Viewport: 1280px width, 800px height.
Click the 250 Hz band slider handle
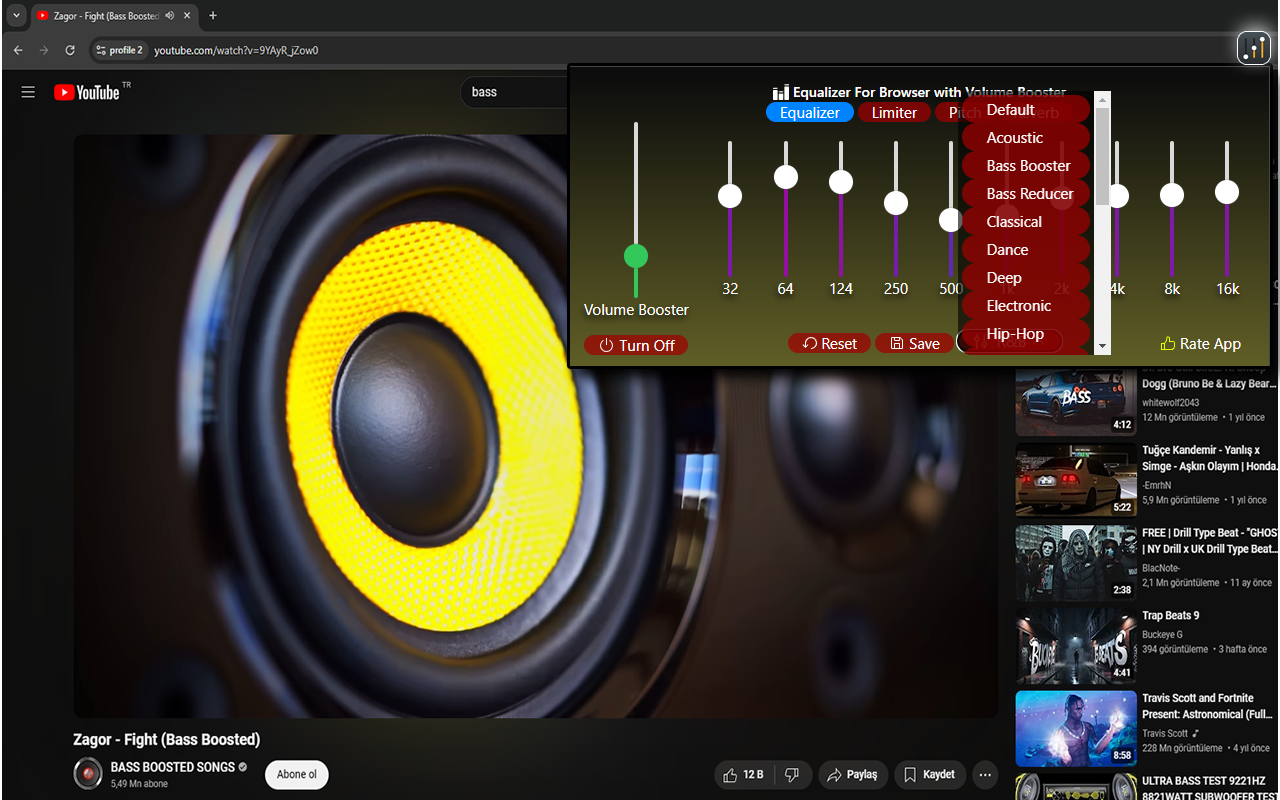pyautogui.click(x=896, y=203)
